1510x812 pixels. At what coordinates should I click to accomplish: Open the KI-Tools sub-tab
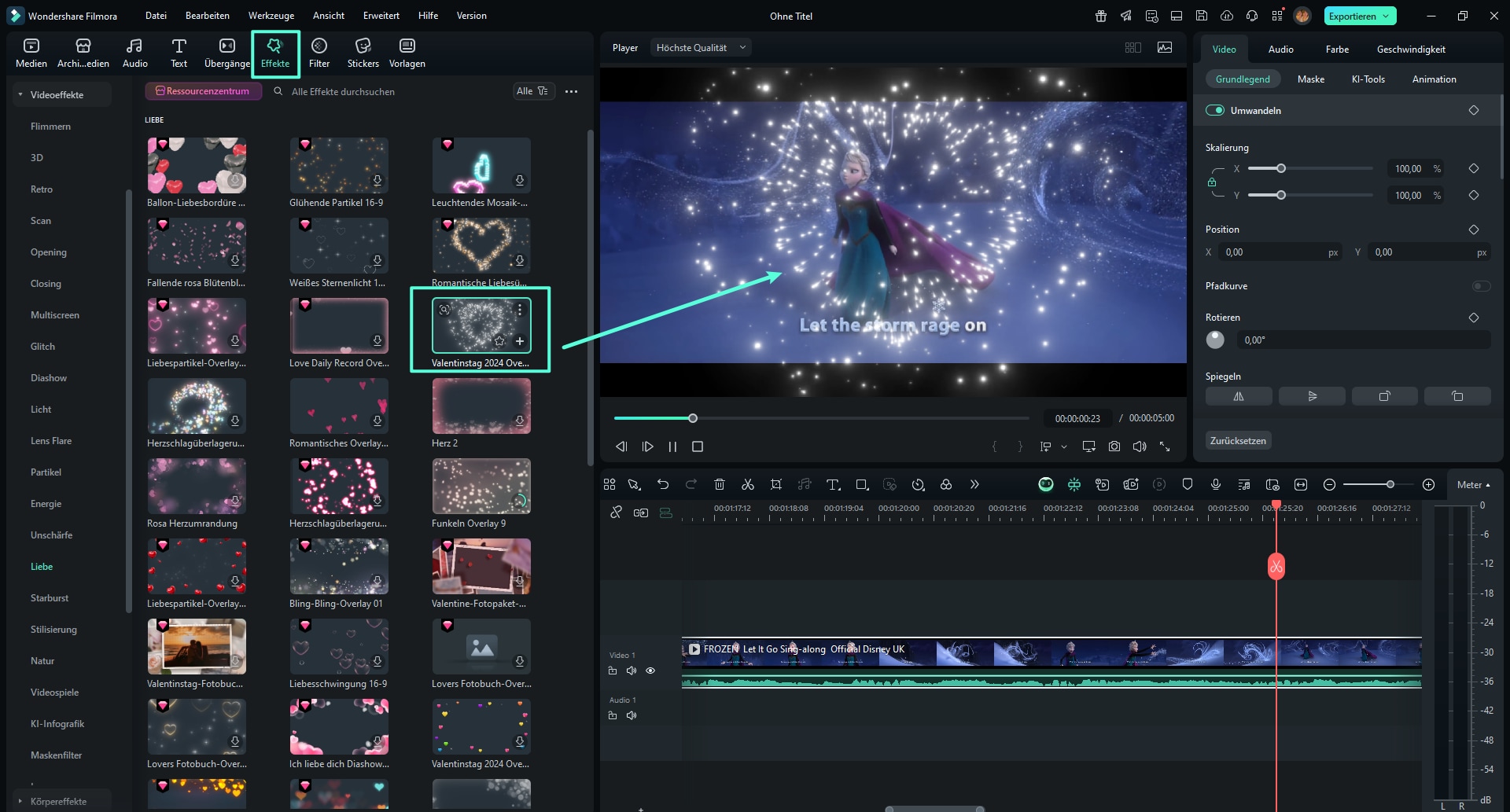[x=1368, y=79]
